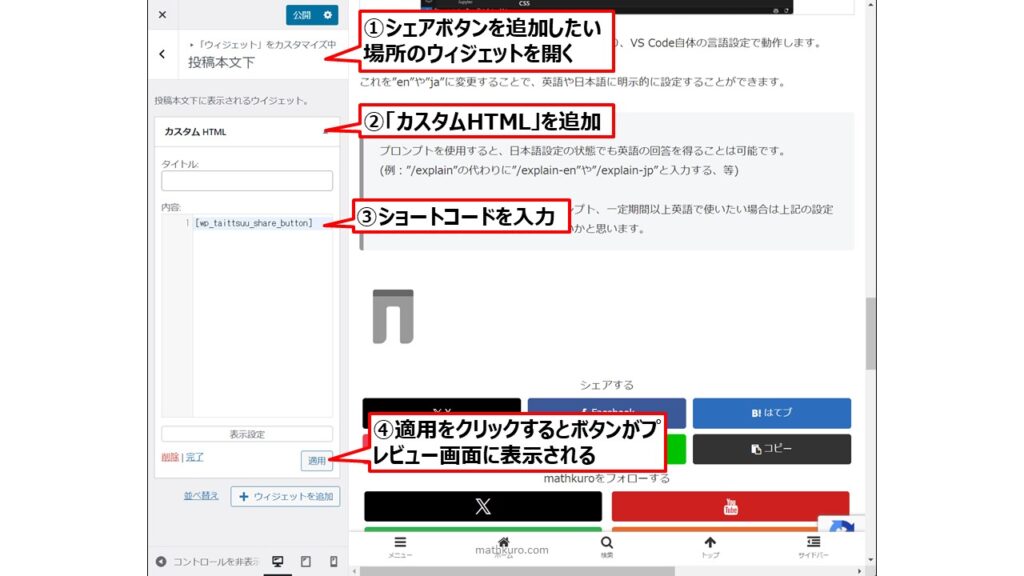Open publish settings gear icon

coord(328,14)
